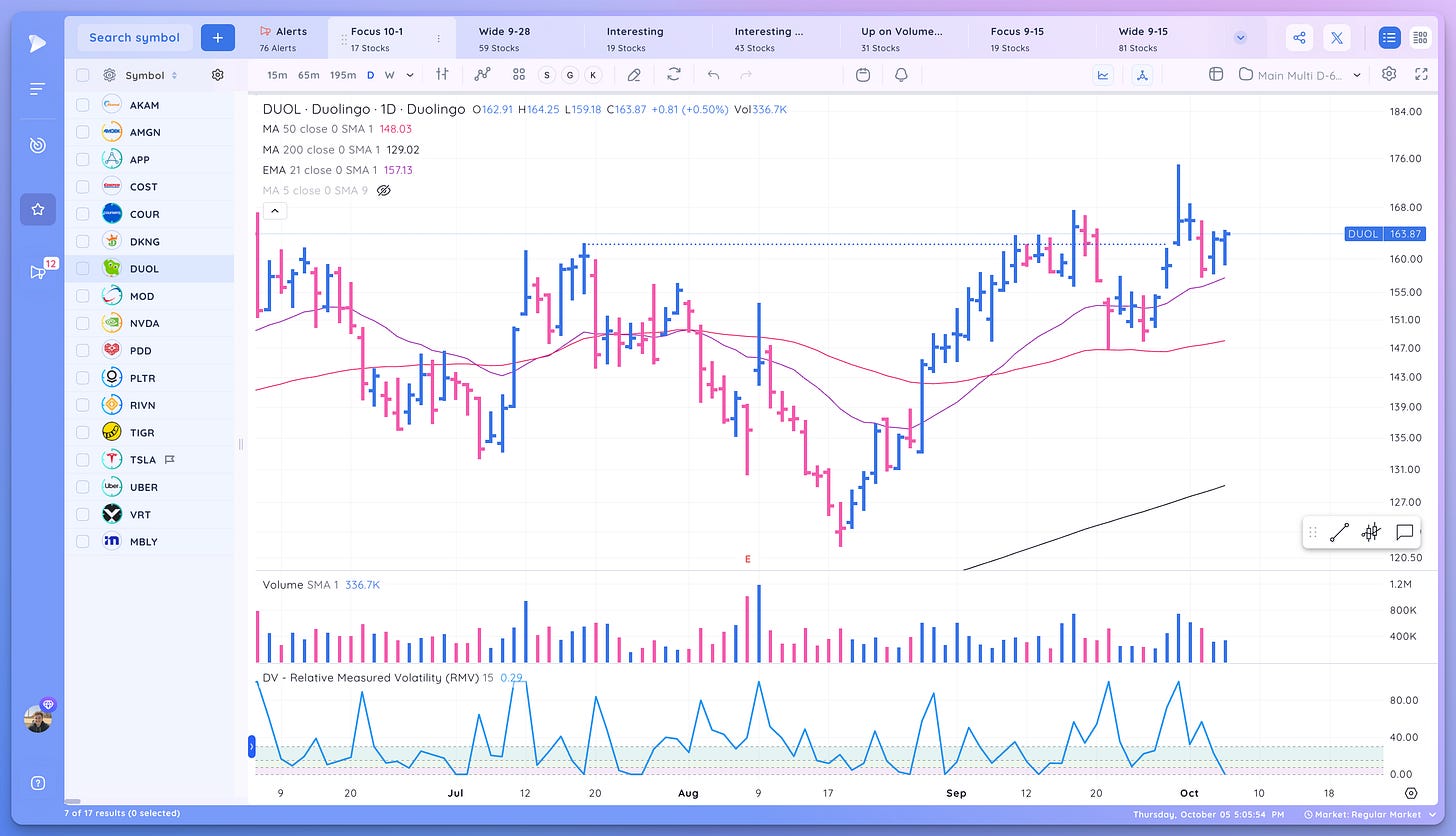This screenshot has height=836, width=1456.
Task: Open alerts sidebar icon with 12 badge
Action: pos(37,271)
